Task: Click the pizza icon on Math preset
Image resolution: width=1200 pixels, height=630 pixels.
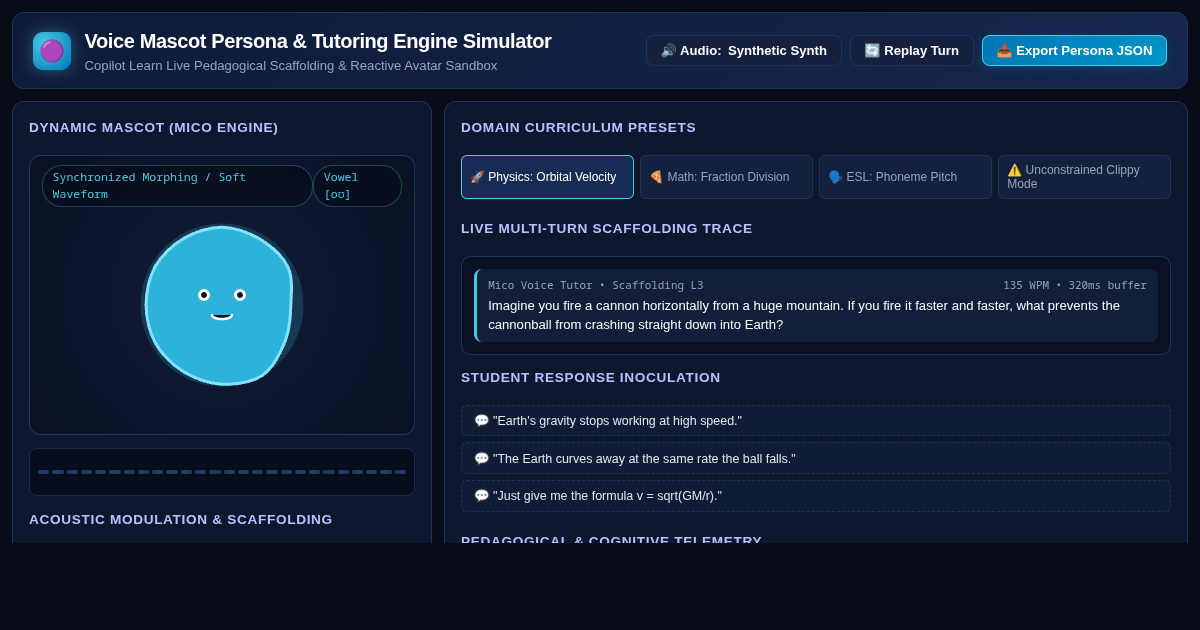Action: [656, 177]
